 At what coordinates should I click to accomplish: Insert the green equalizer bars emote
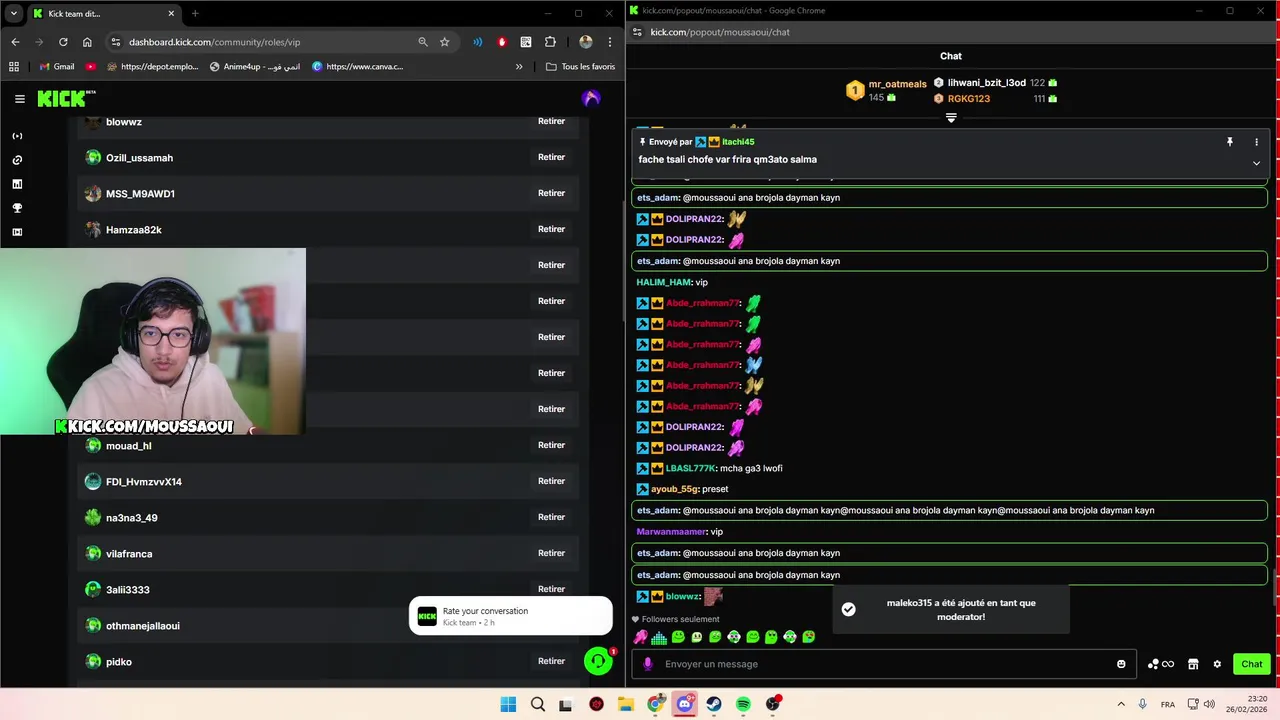659,637
